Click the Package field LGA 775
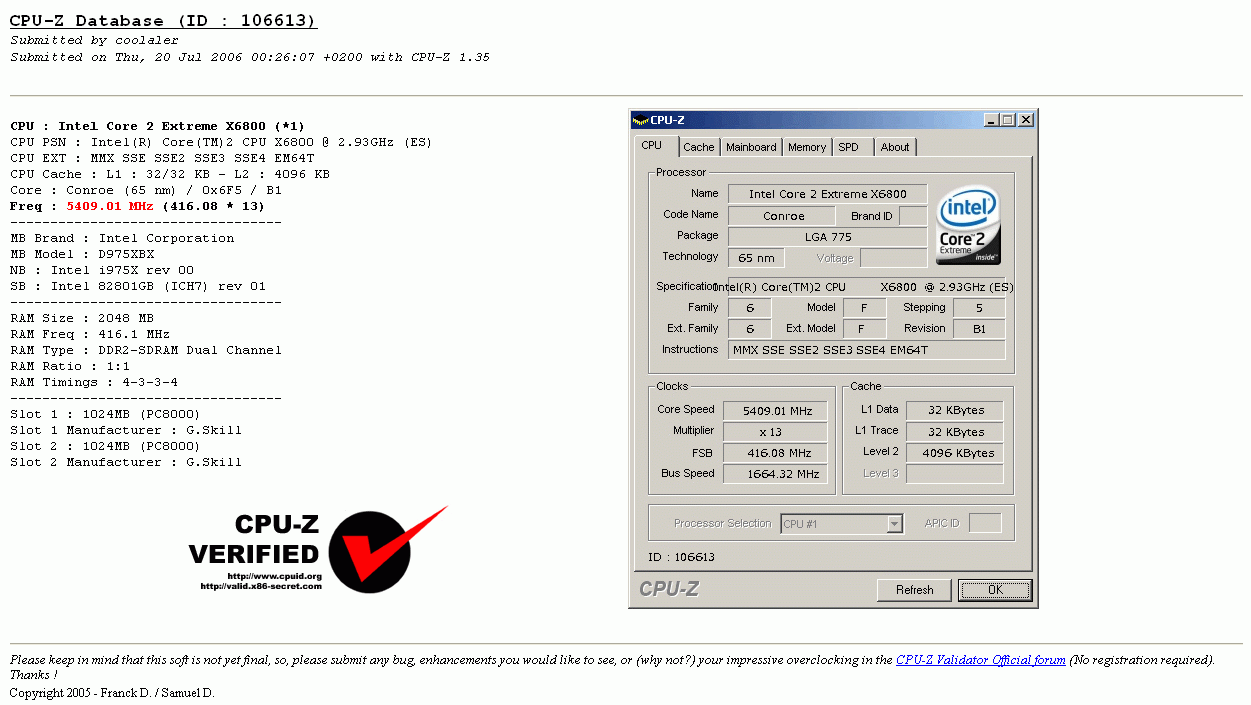 [827, 237]
